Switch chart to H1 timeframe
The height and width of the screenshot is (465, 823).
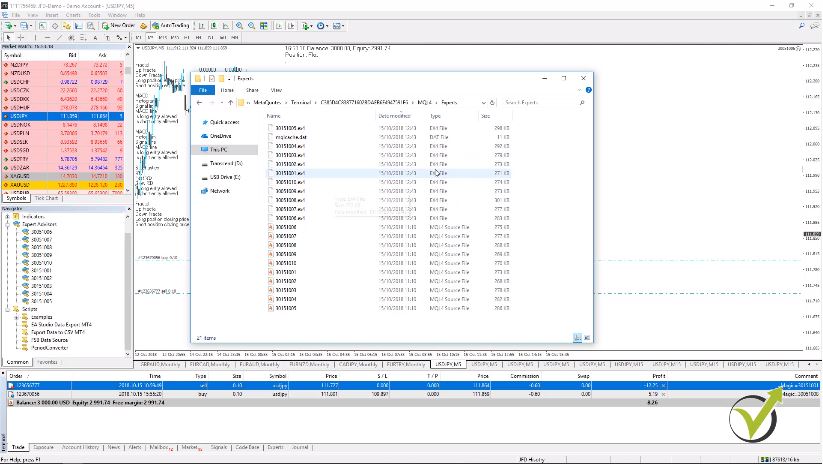coord(187,38)
